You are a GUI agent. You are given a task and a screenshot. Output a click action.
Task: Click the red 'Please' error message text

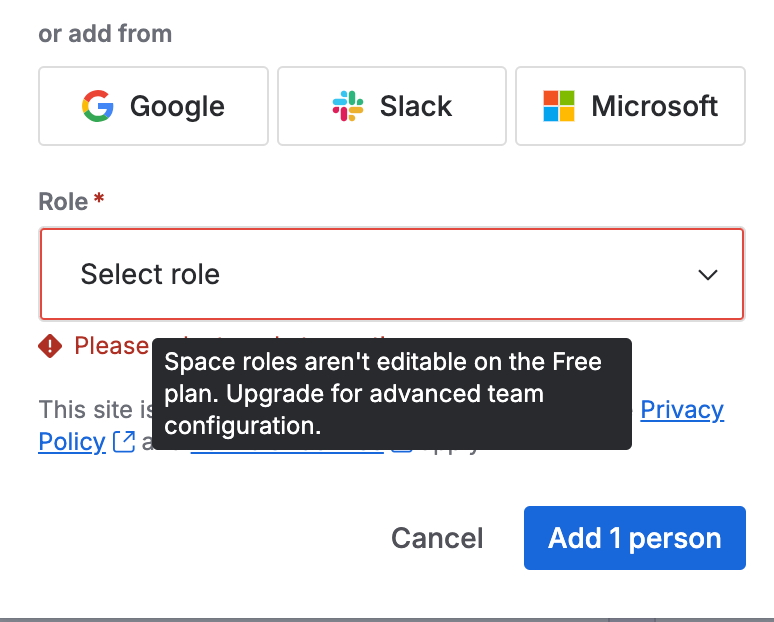111,346
